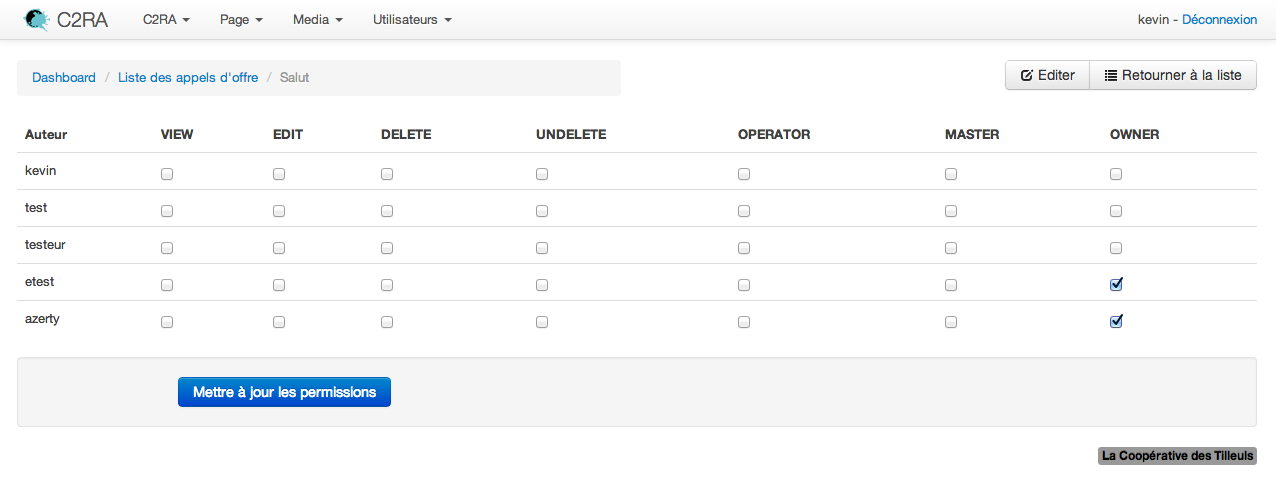Uncheck OWNER checkbox for azerty
The height and width of the screenshot is (480, 1276).
[x=1116, y=321]
